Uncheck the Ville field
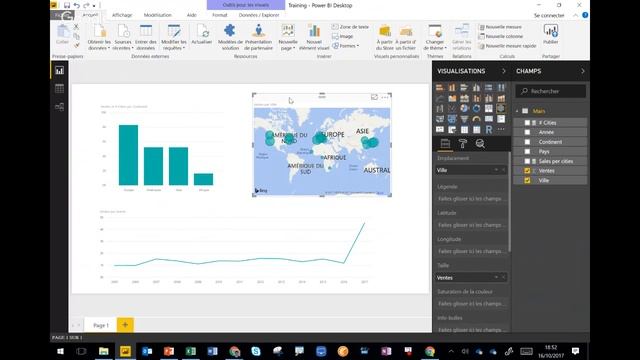Image resolution: width=640 pixels, height=360 pixels. click(527, 180)
